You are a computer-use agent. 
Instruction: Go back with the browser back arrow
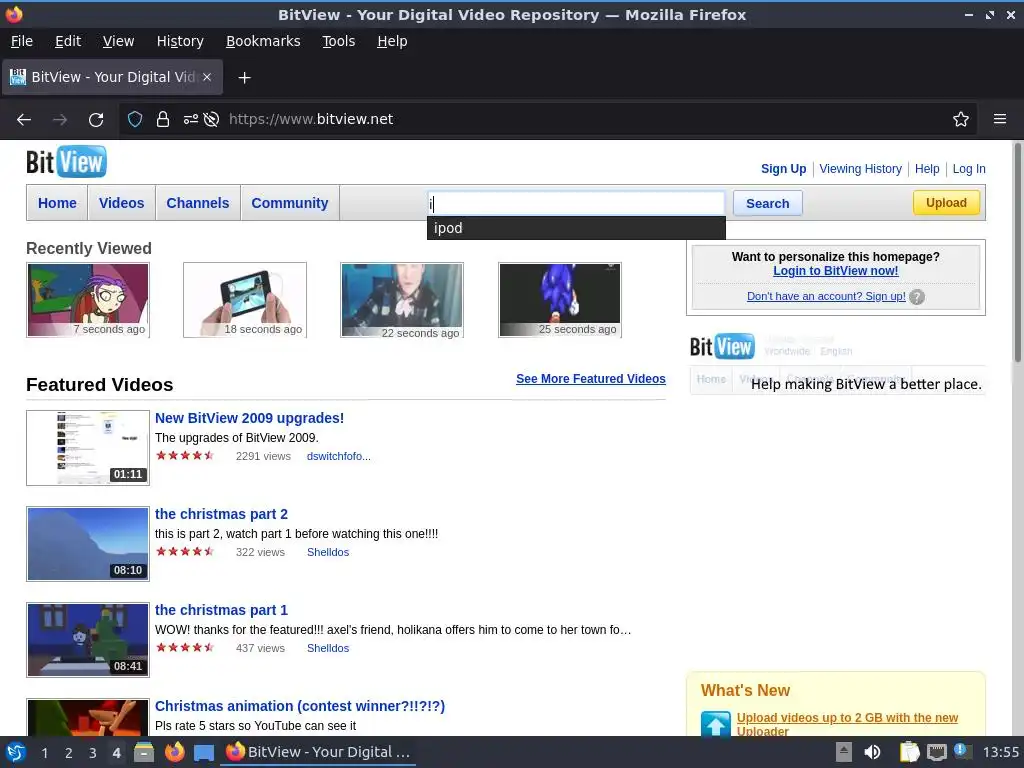[24, 120]
